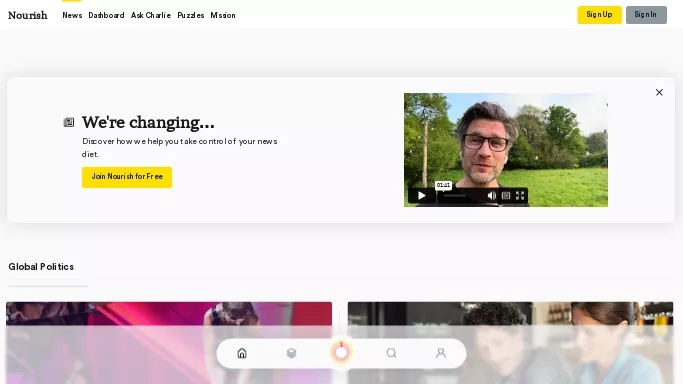This screenshot has height=384, width=683.
Task: Click the yellow Sign Up button
Action: point(599,15)
